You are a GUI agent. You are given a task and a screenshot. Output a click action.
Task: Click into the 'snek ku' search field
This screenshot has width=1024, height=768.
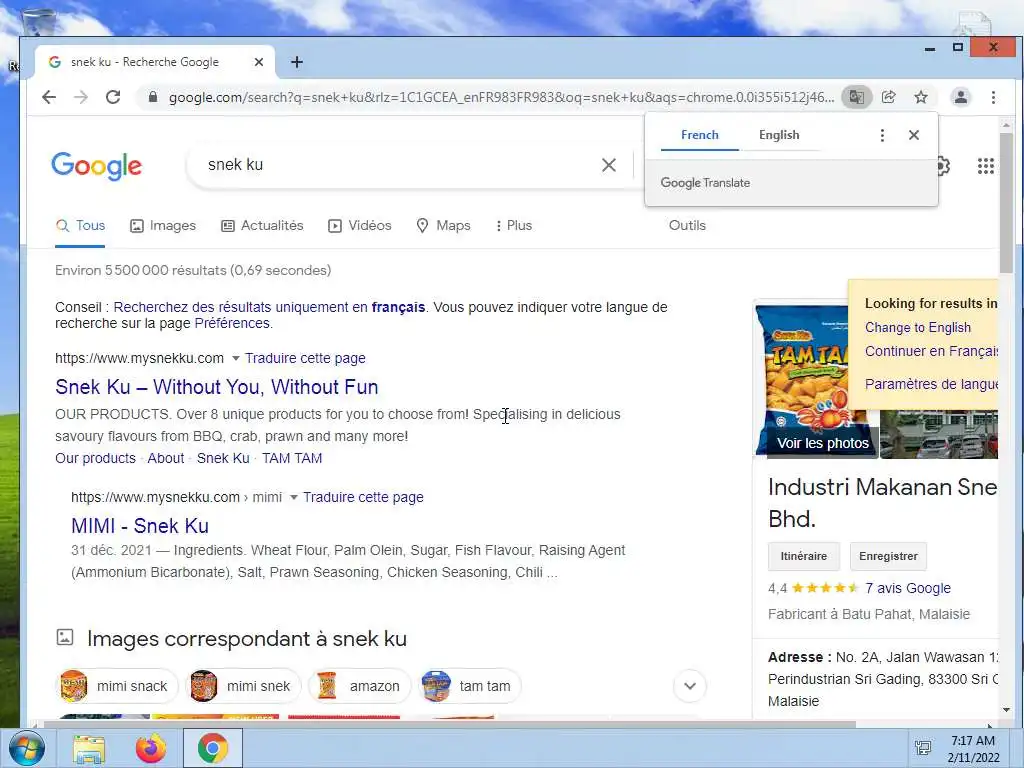pyautogui.click(x=392, y=165)
